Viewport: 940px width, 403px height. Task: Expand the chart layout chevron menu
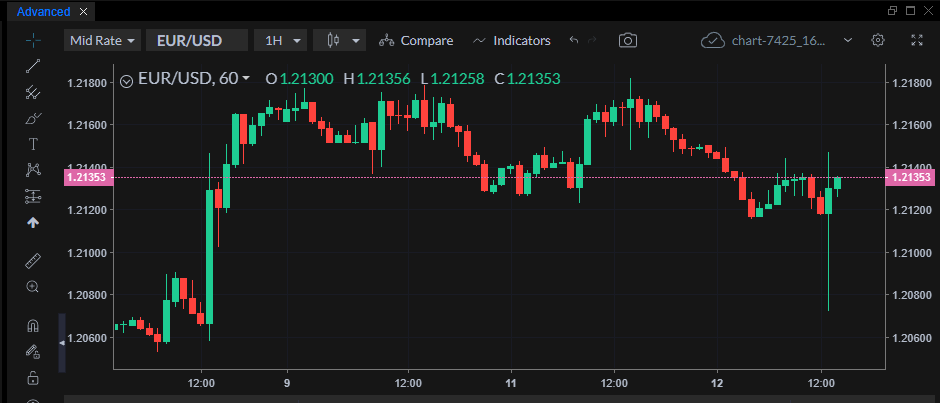[848, 40]
